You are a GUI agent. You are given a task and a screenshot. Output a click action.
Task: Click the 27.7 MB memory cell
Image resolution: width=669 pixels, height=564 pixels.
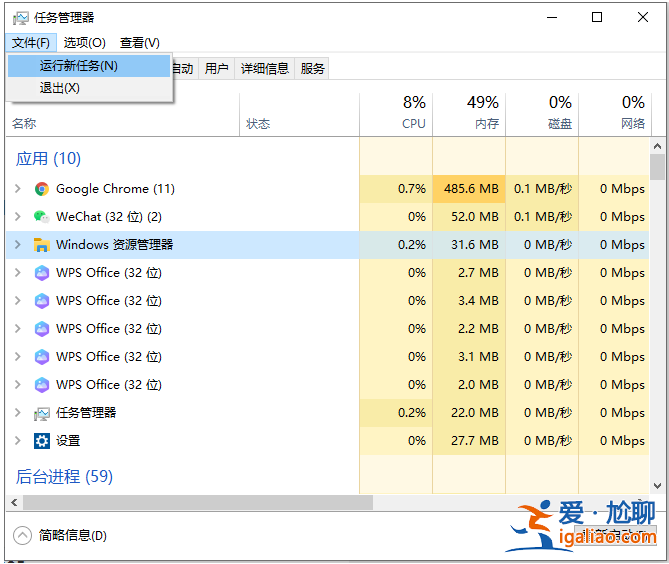coord(469,440)
